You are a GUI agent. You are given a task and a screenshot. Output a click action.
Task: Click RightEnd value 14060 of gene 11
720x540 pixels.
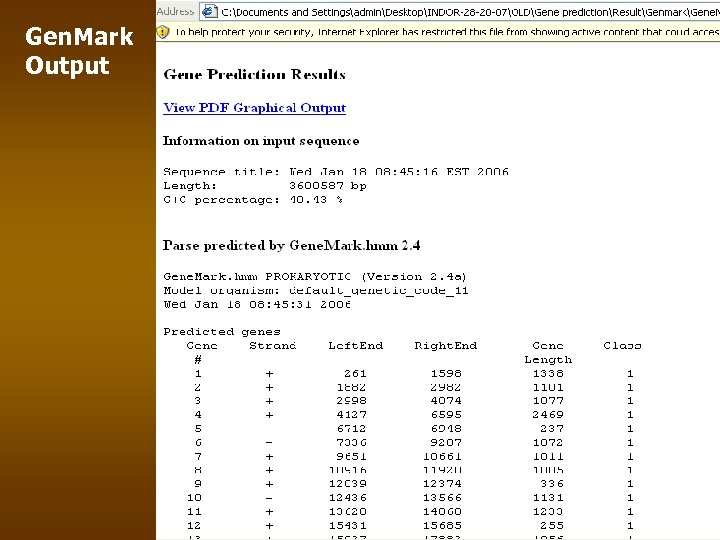(x=442, y=512)
